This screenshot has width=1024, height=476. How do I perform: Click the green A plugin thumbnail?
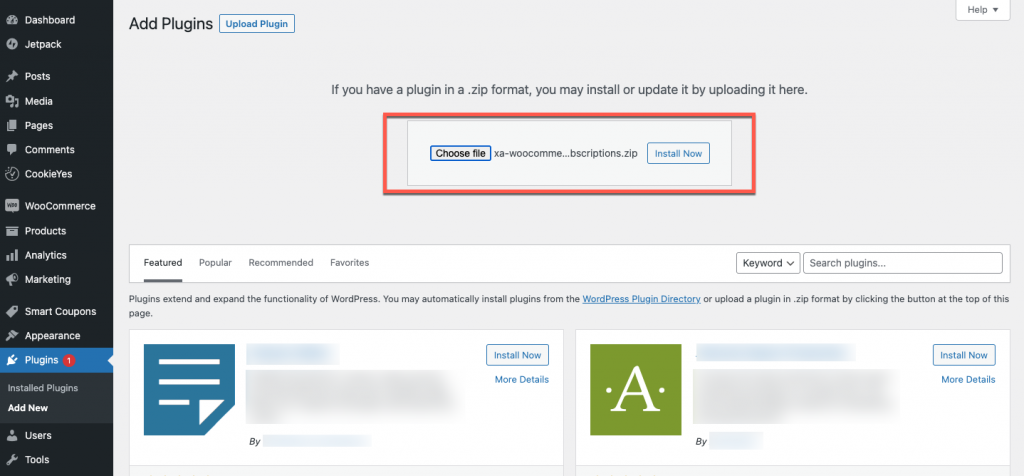pyautogui.click(x=635, y=390)
